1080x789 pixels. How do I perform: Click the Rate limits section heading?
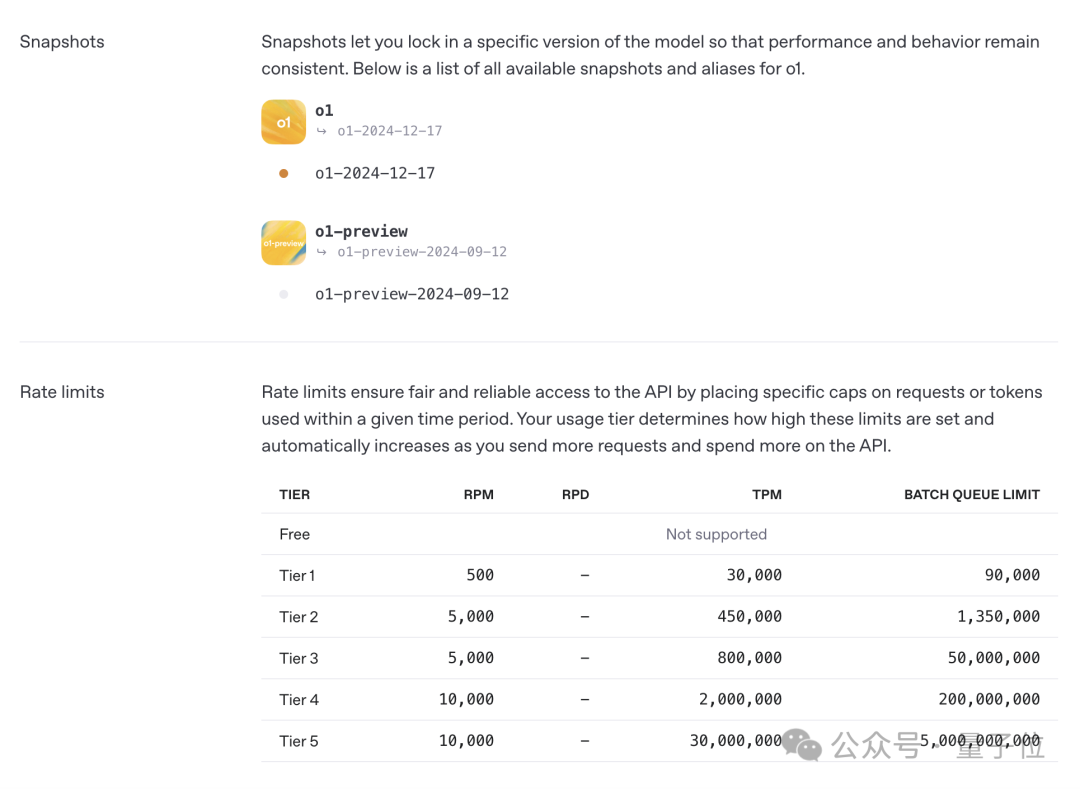pos(62,392)
